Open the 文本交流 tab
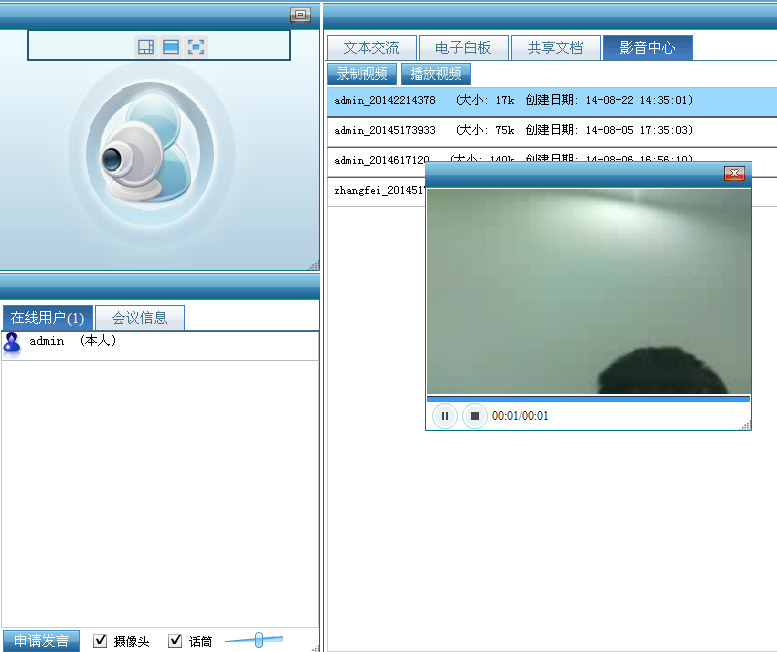Image resolution: width=777 pixels, height=652 pixels. pos(372,48)
